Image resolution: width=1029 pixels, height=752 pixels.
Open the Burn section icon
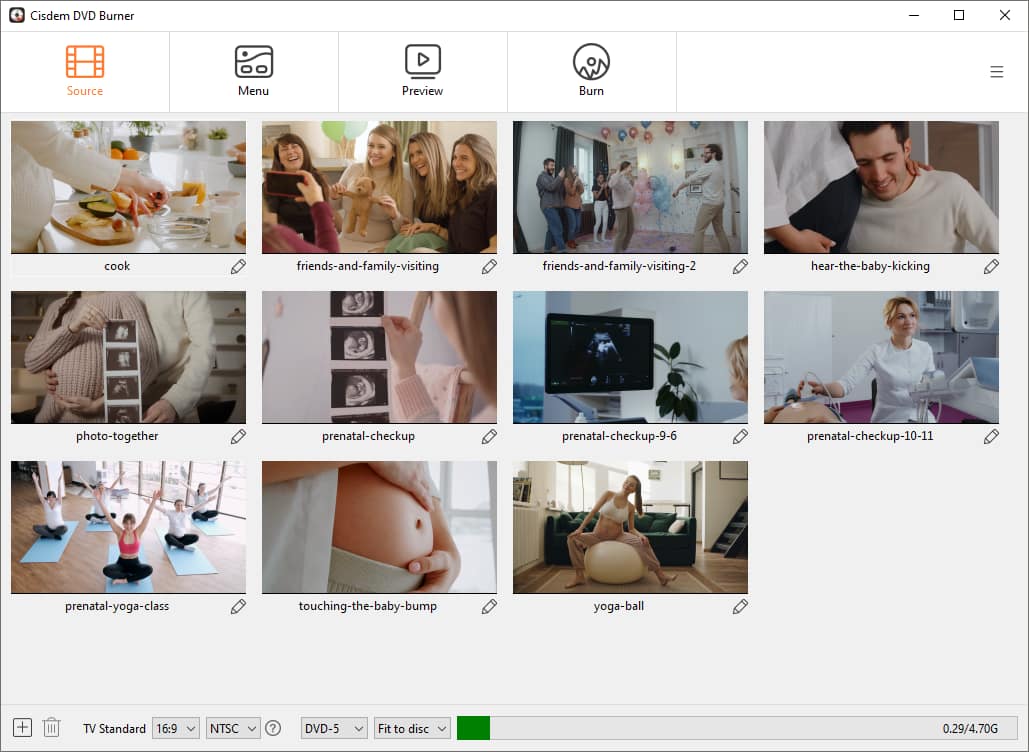coord(590,70)
